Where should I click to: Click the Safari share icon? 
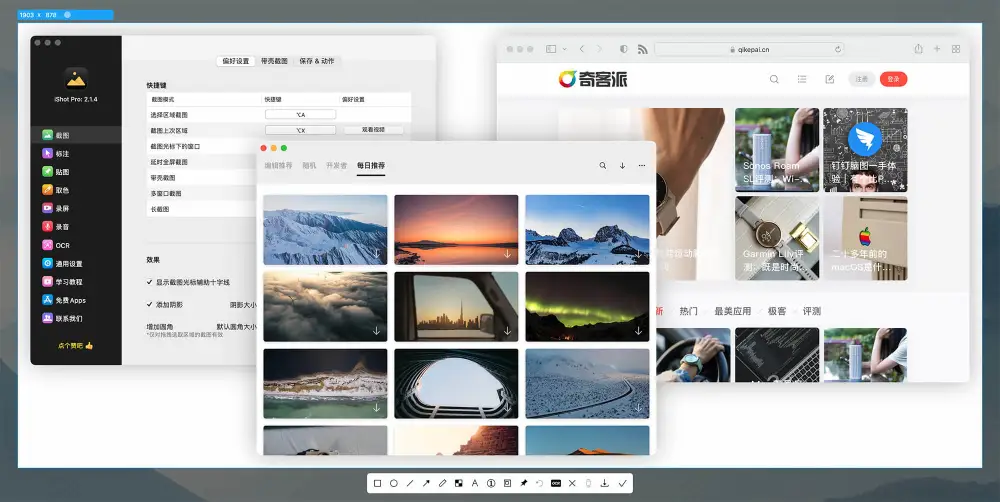click(918, 49)
